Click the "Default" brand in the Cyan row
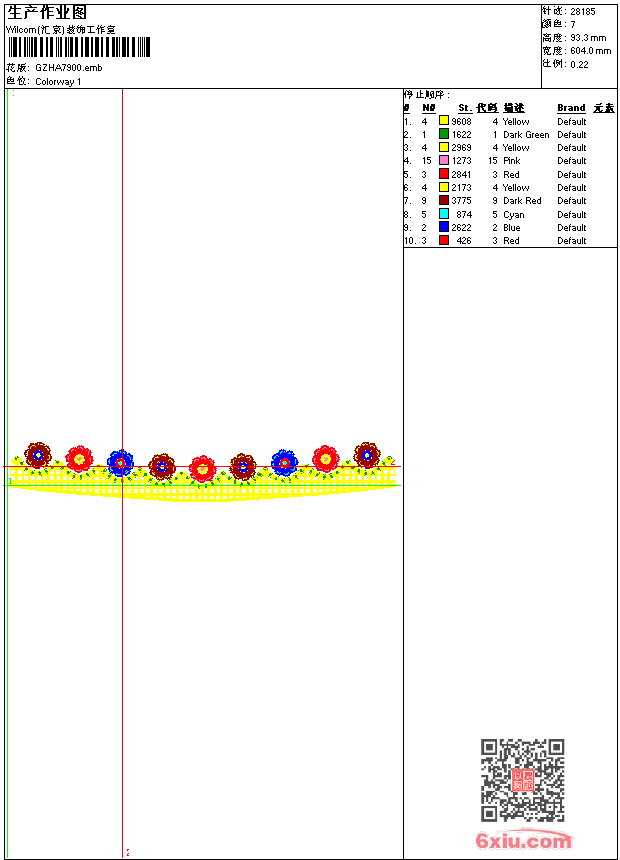This screenshot has height=860, width=620. tap(571, 214)
